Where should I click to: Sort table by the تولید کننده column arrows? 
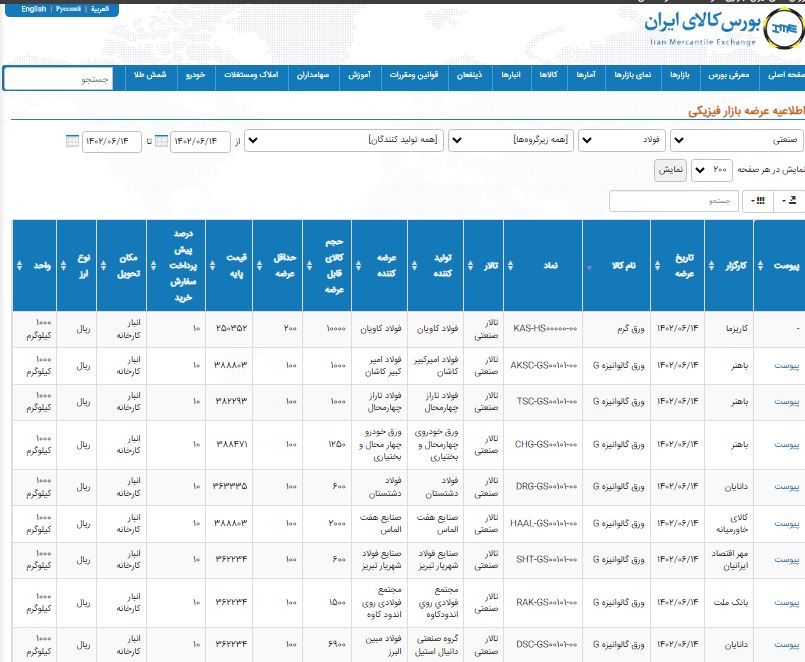414,266
